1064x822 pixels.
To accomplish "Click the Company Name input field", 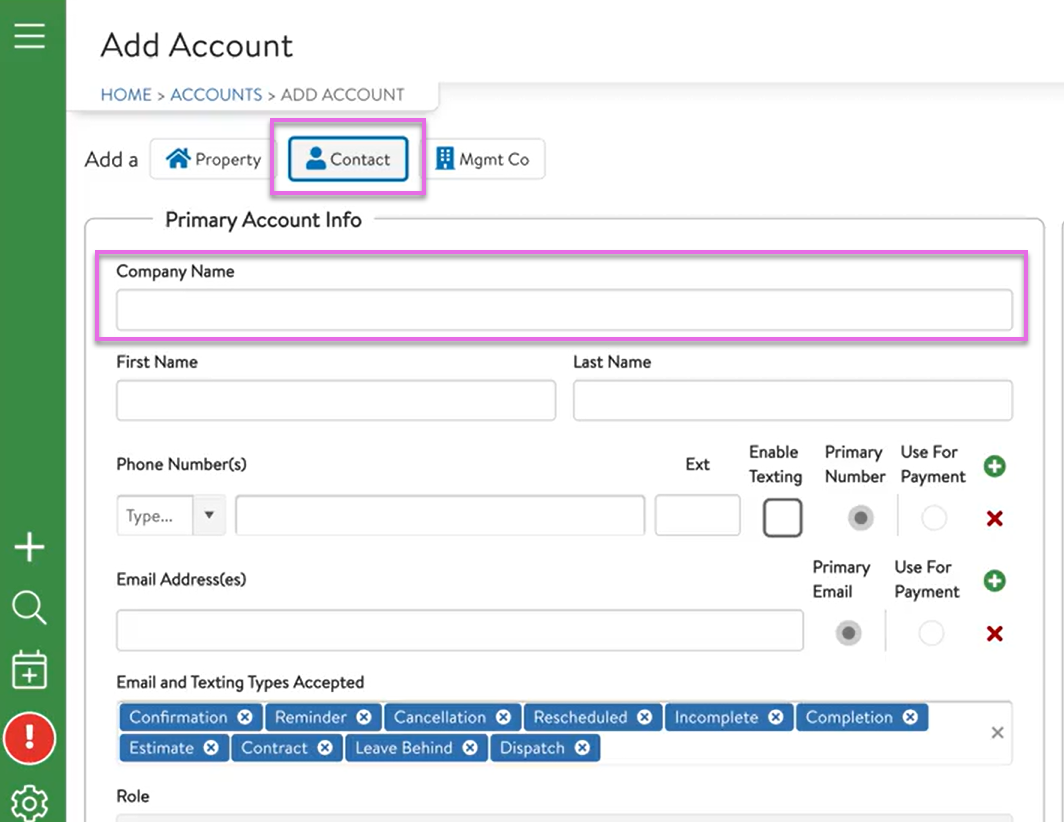I will coord(564,310).
